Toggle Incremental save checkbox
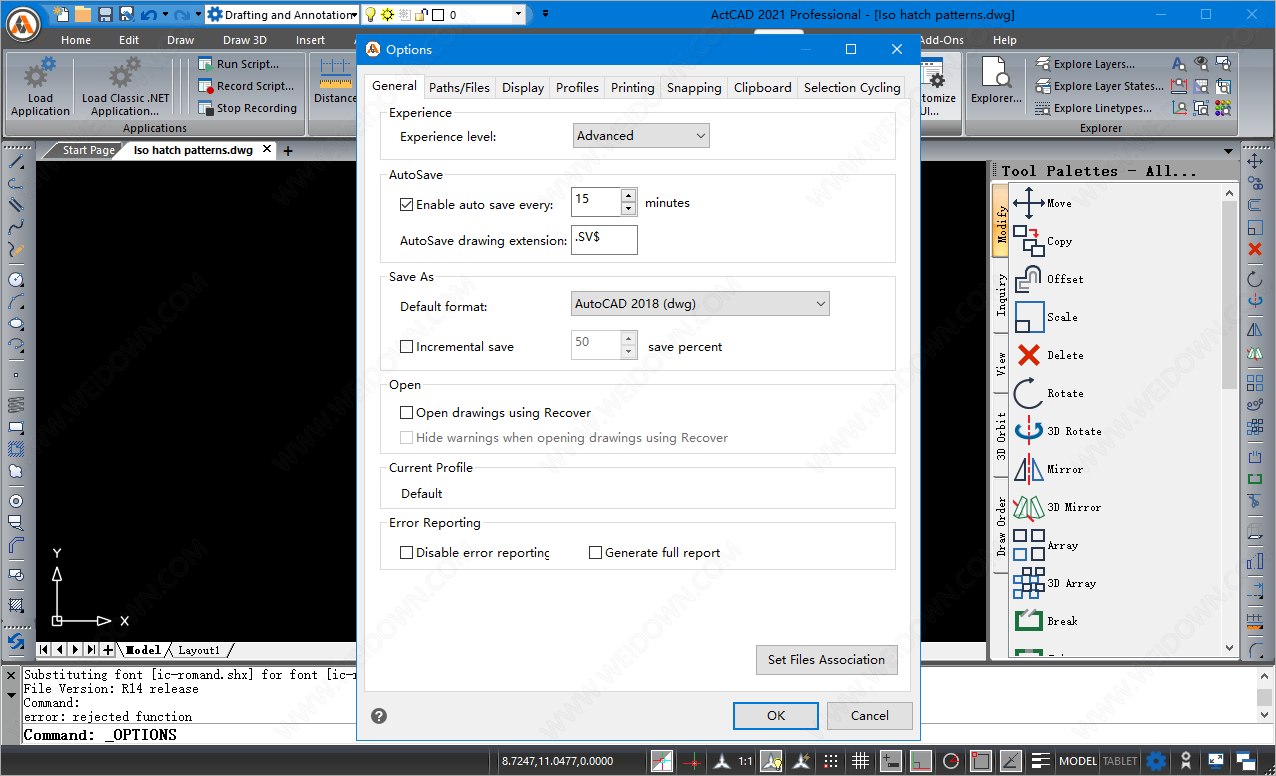1276x776 pixels. [406, 347]
